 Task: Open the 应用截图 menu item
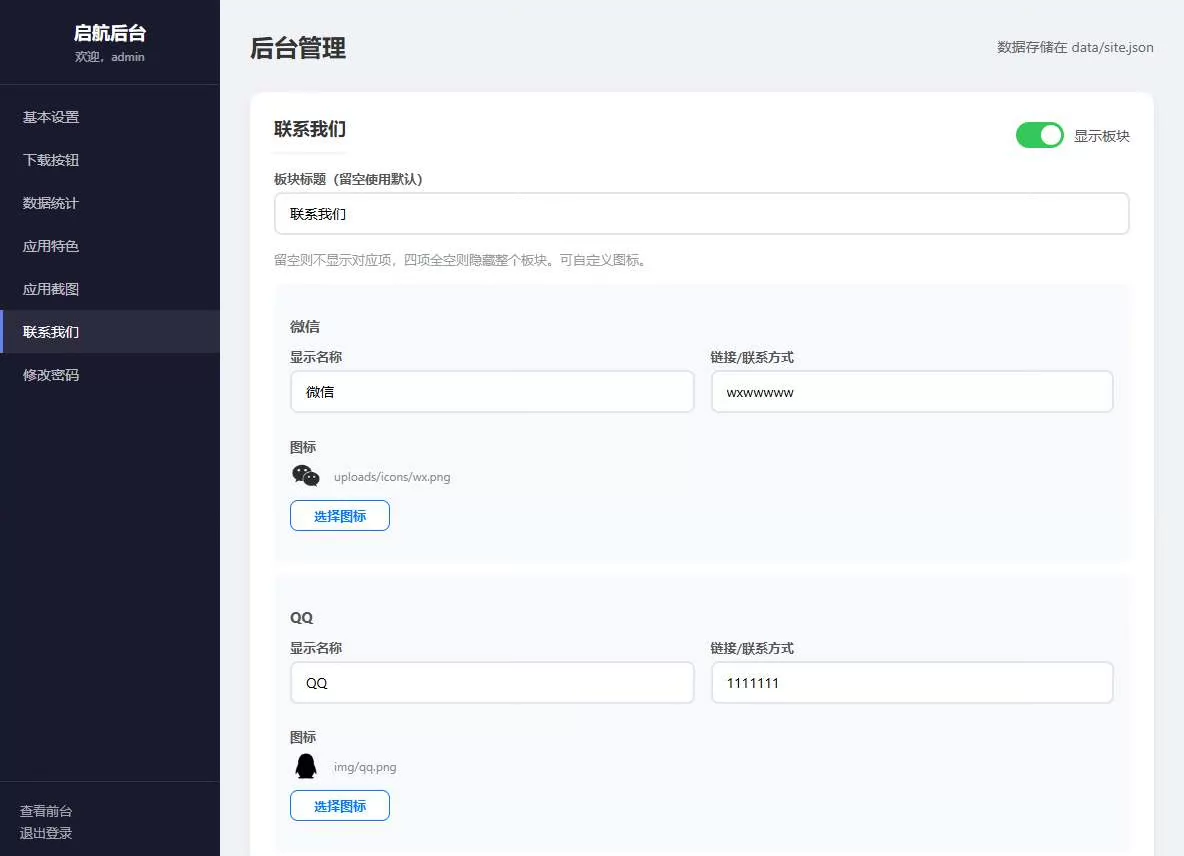click(110, 289)
